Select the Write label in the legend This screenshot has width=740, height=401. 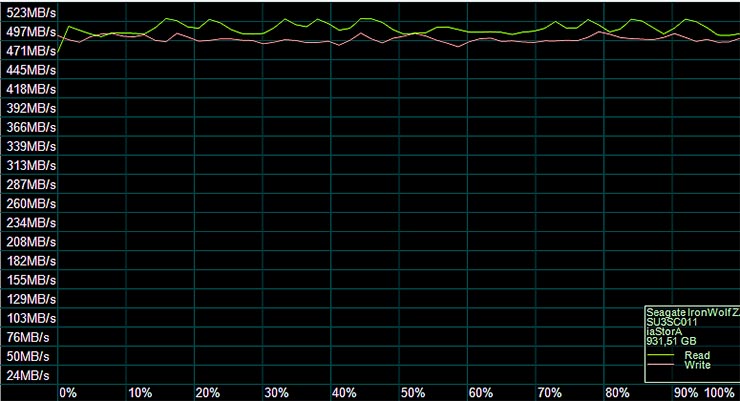pos(697,366)
